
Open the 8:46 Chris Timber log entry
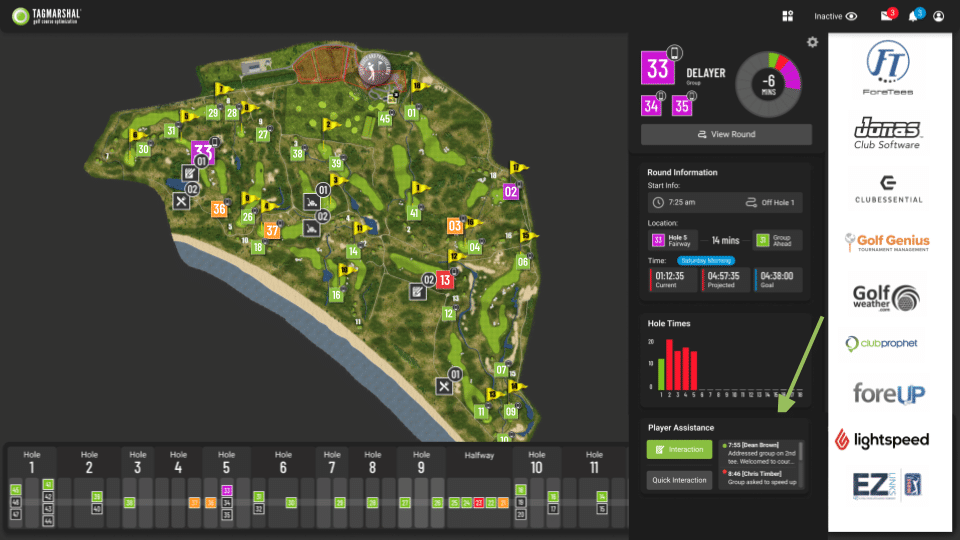pos(759,478)
